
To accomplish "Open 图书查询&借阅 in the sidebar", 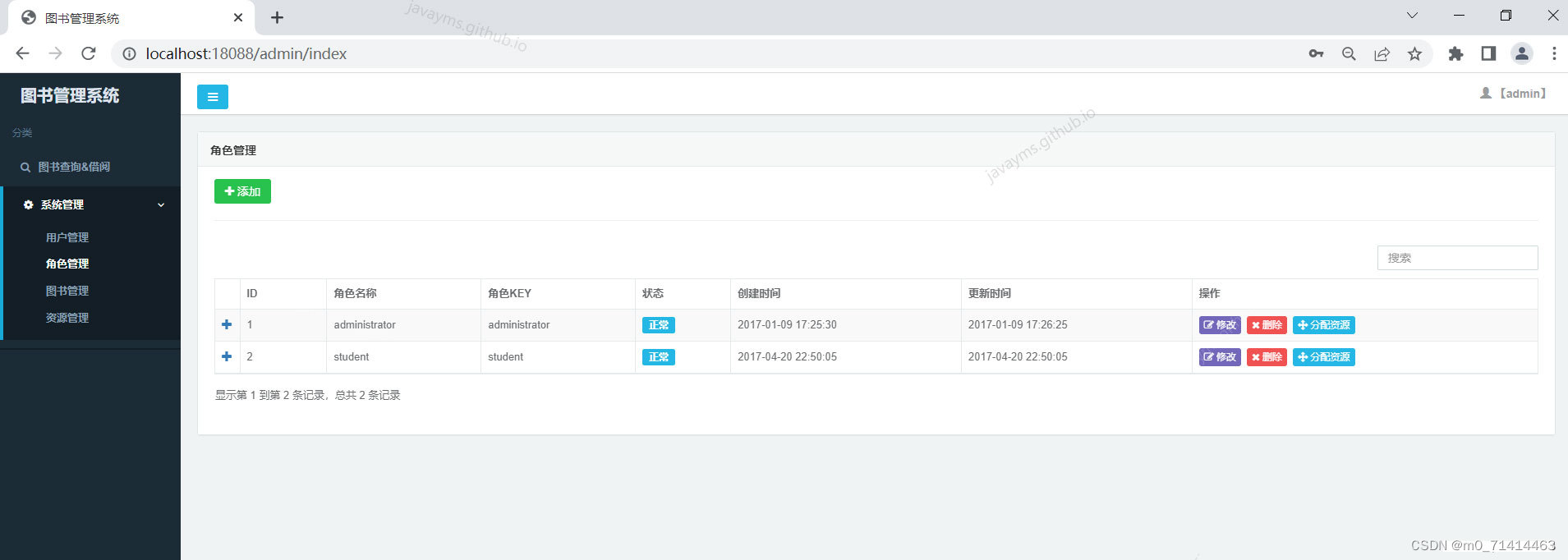I will 74,167.
